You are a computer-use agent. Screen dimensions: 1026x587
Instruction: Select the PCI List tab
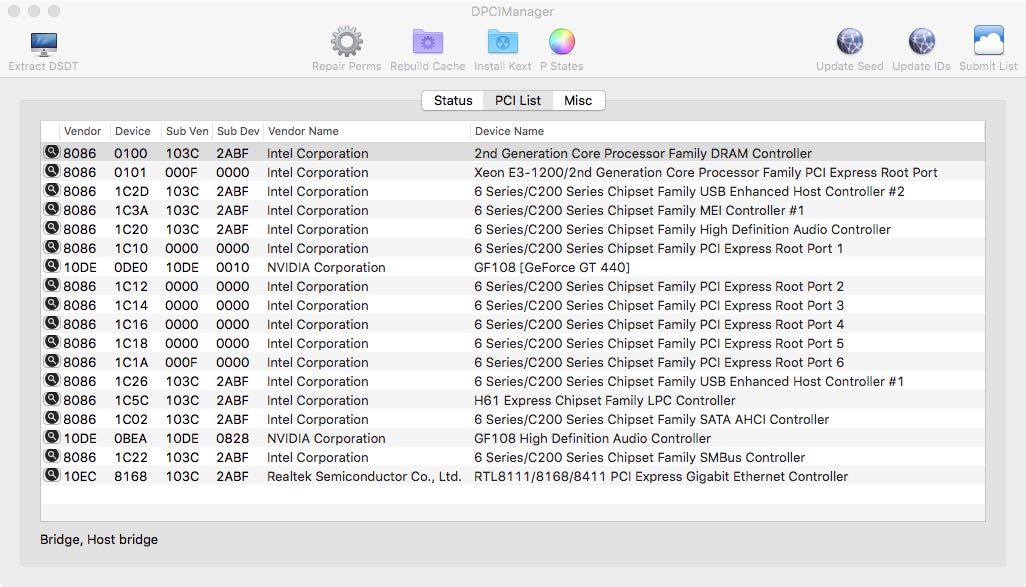tap(518, 101)
